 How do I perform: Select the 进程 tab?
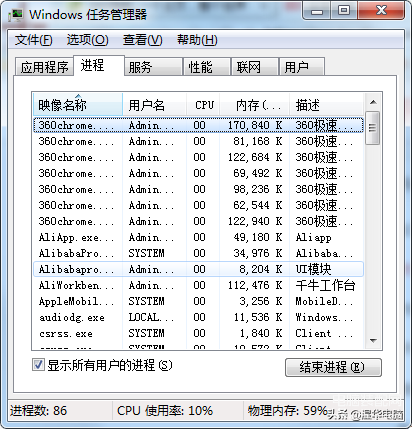(99, 65)
